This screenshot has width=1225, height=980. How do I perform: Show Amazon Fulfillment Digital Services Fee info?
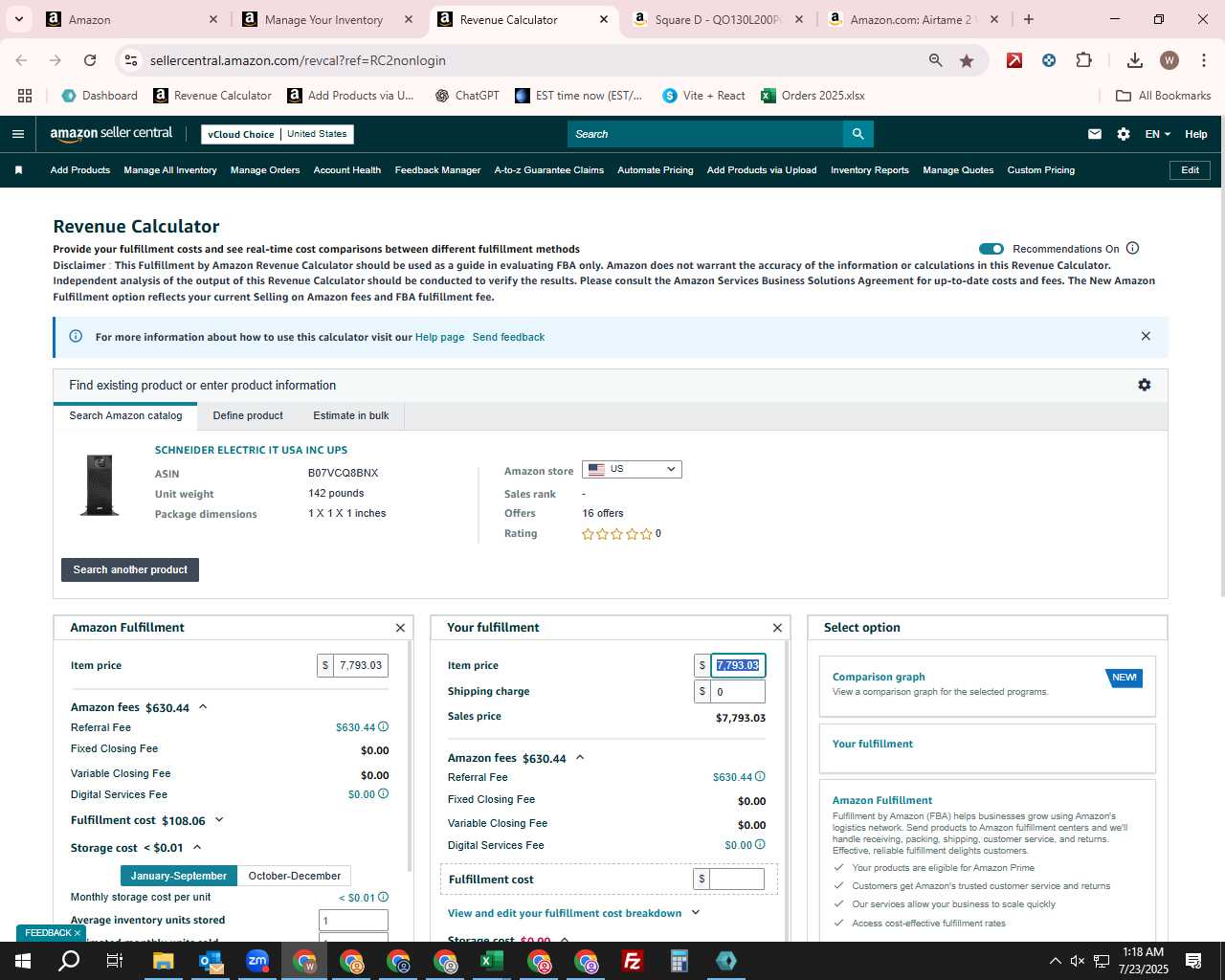[384, 794]
